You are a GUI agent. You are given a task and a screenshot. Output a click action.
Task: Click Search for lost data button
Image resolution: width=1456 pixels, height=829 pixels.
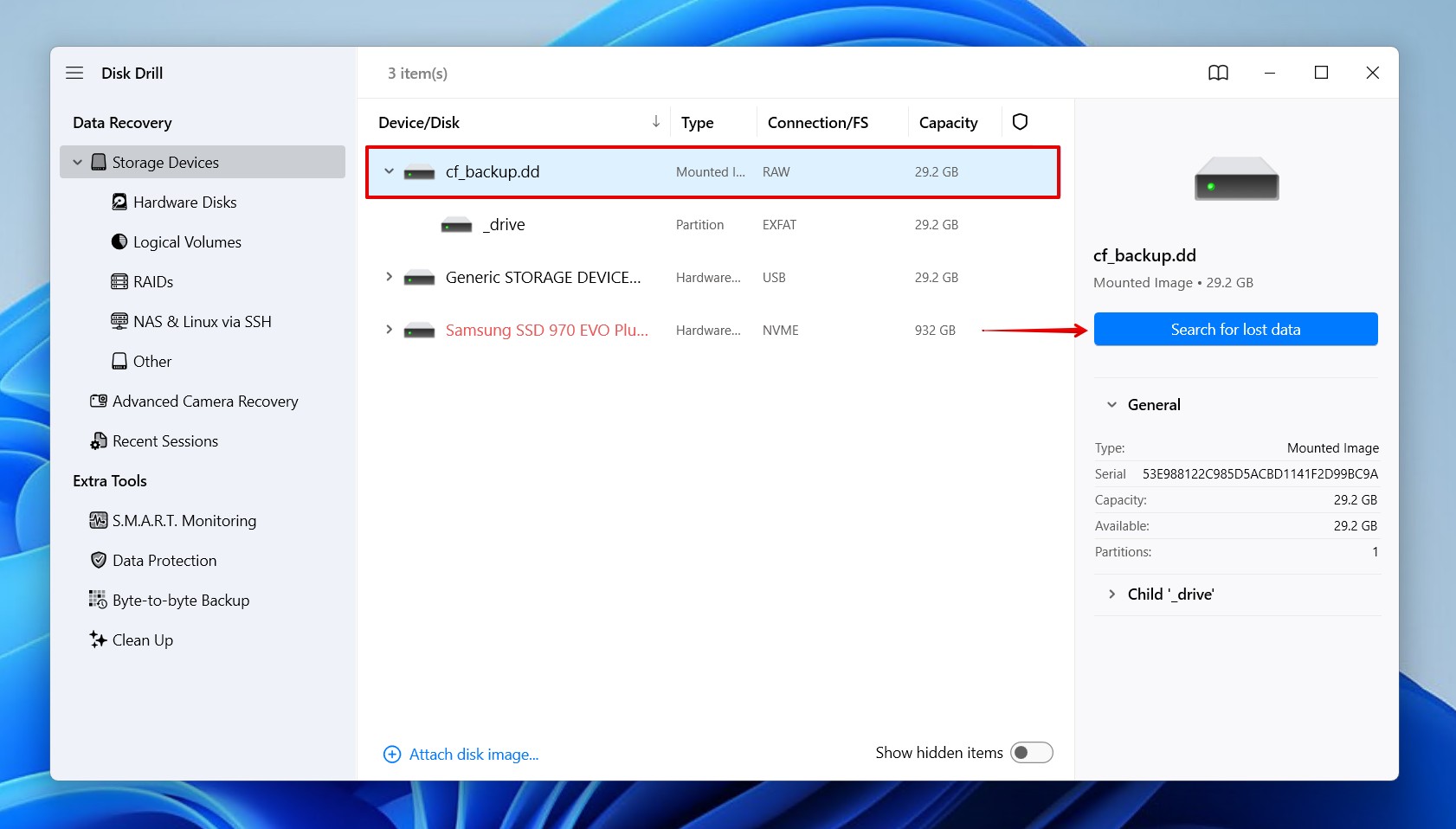(1235, 330)
